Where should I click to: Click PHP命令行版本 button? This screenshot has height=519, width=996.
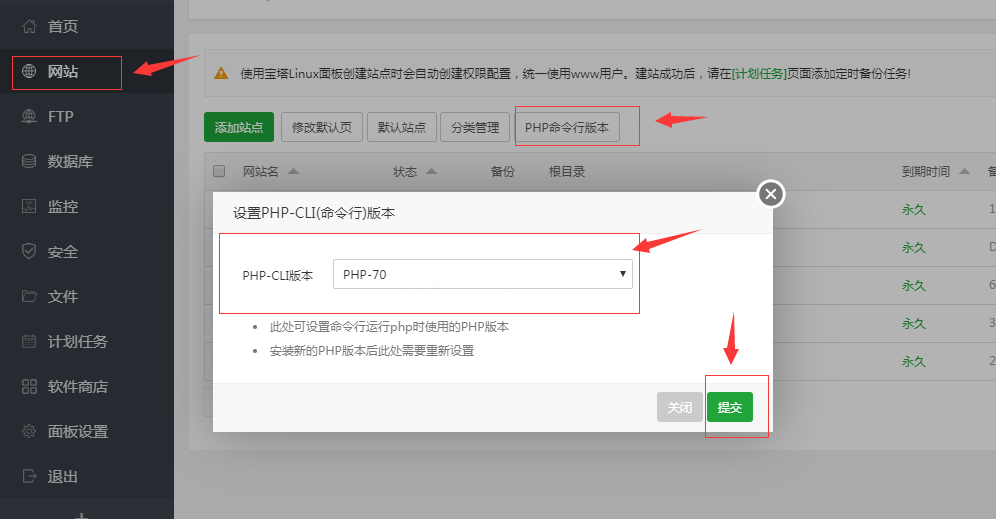pos(567,127)
